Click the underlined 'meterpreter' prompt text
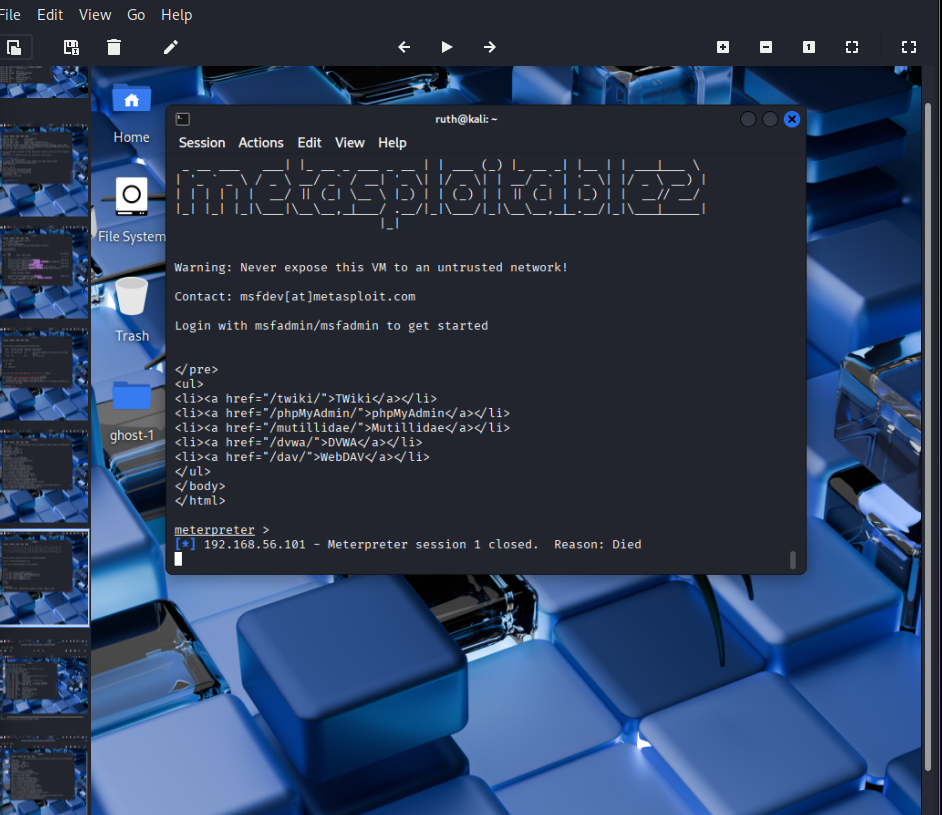 (x=214, y=530)
